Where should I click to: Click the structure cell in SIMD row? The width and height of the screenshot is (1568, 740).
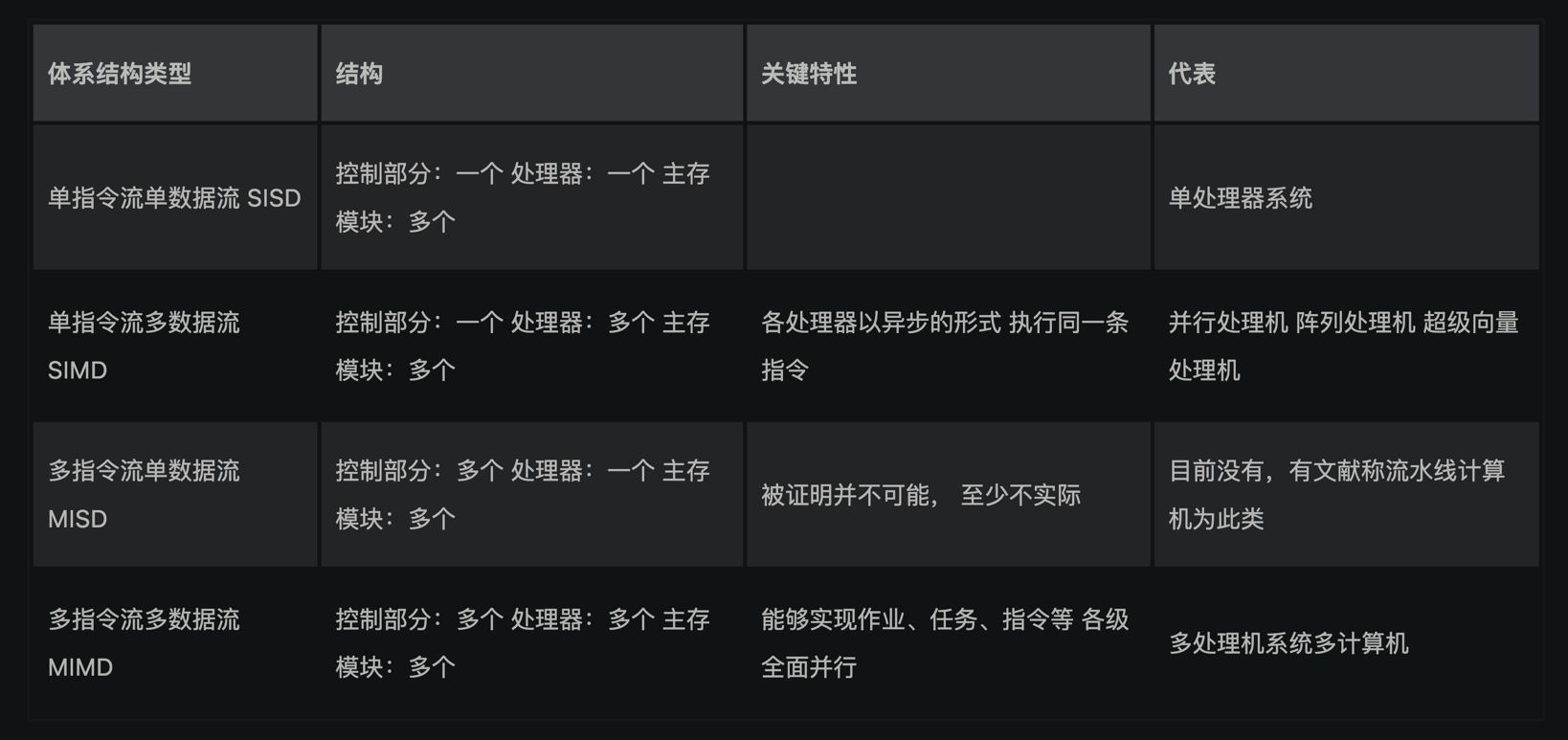[x=523, y=346]
